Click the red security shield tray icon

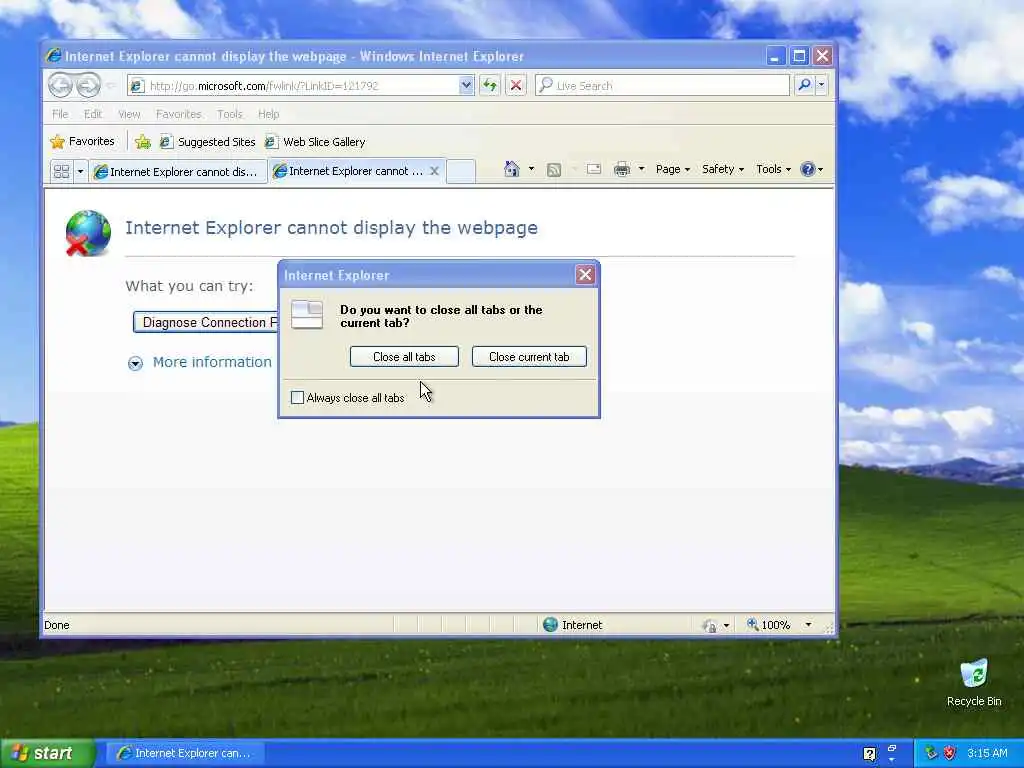point(949,752)
